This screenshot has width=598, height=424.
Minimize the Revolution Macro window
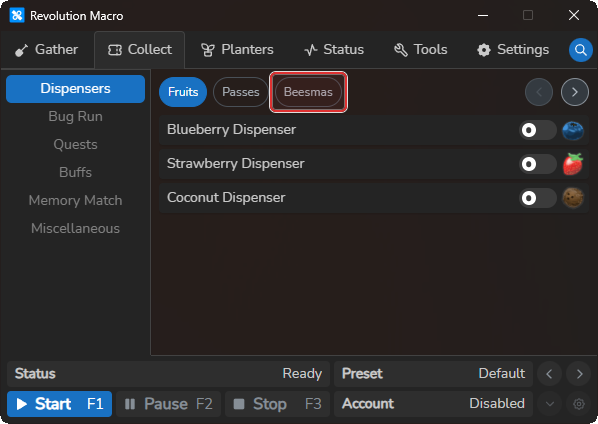click(x=483, y=16)
